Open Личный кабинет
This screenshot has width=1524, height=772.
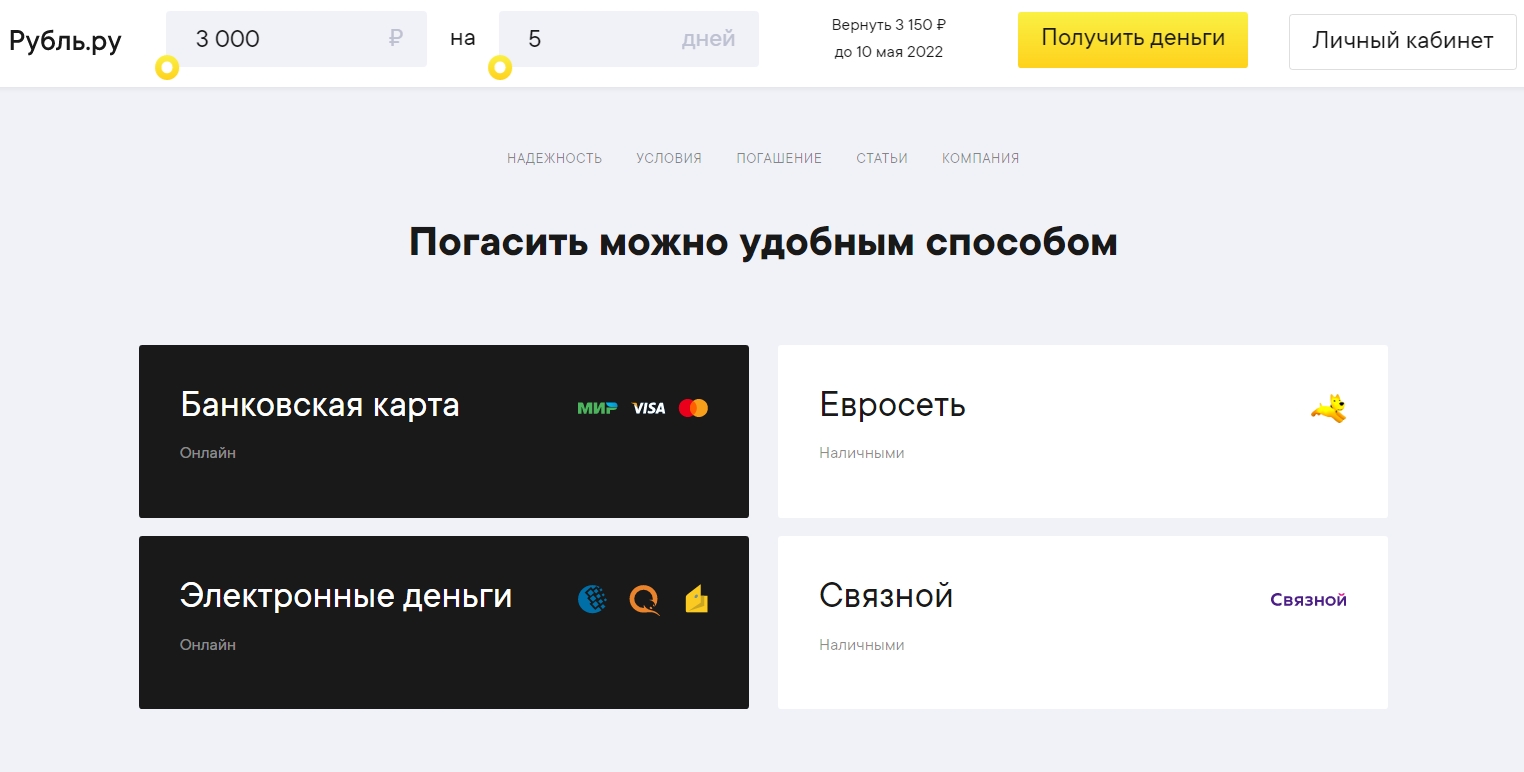(1402, 41)
